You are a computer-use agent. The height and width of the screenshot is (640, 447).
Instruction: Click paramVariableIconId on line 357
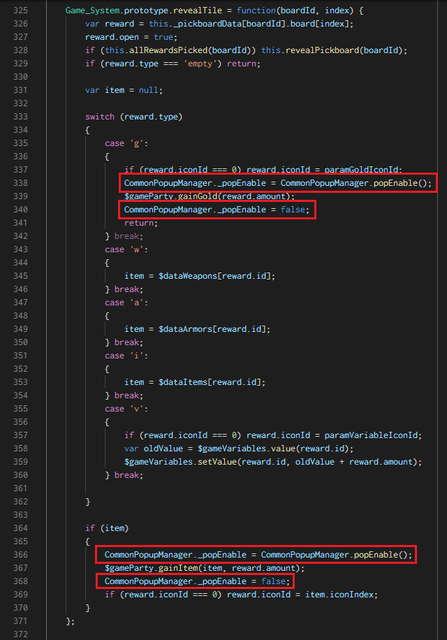pos(372,435)
